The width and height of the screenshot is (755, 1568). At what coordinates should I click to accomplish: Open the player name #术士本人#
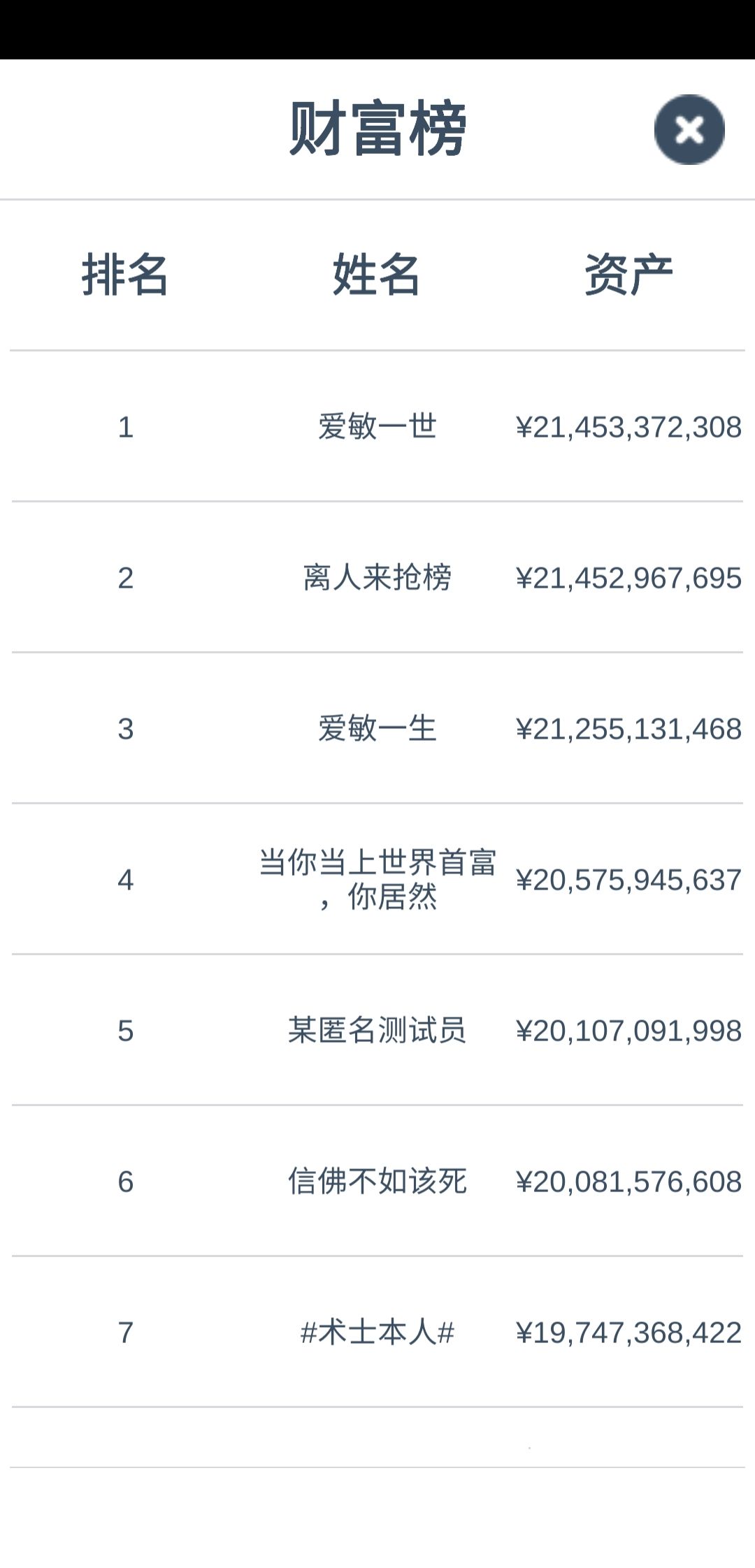click(377, 1333)
